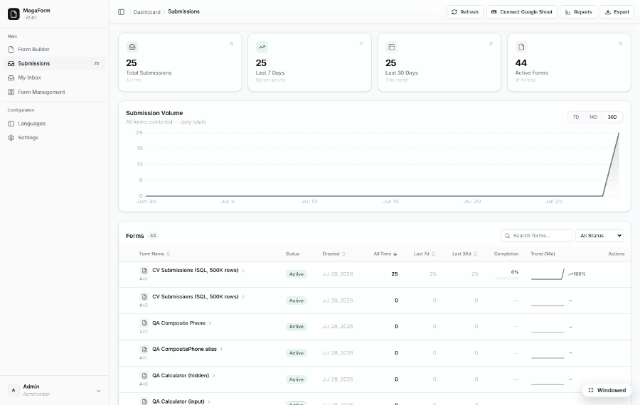This screenshot has height=405, width=640.
Task: Open the arrow icon on Total Submissions card
Action: (231, 44)
